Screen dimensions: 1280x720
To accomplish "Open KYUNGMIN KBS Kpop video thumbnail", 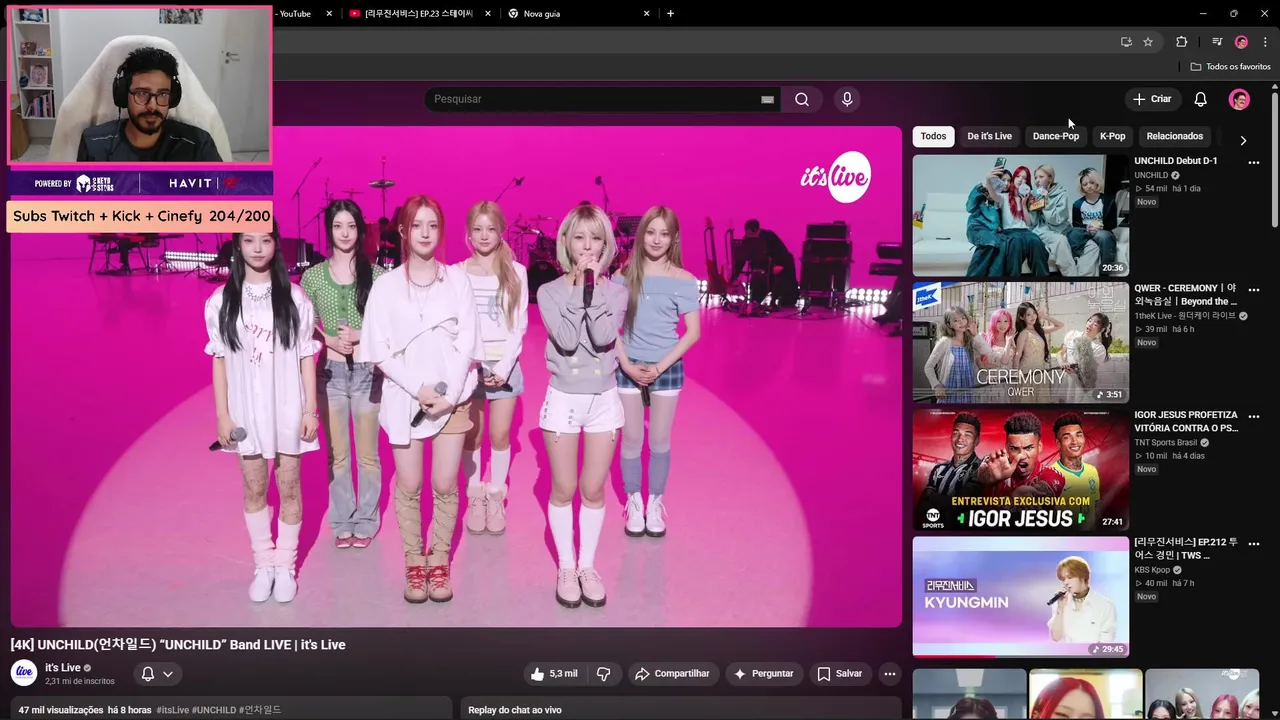I will point(1020,597).
